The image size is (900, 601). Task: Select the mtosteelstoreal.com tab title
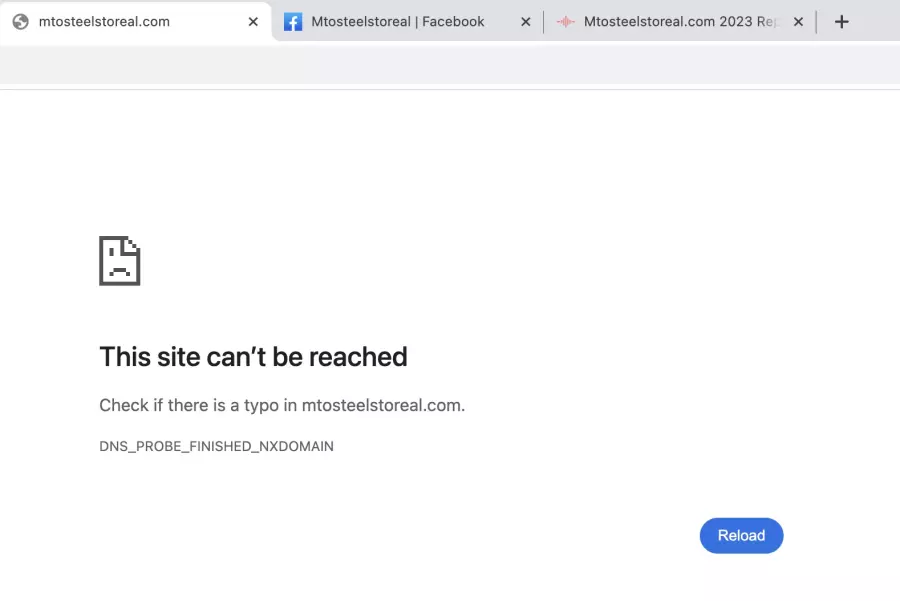[104, 22]
